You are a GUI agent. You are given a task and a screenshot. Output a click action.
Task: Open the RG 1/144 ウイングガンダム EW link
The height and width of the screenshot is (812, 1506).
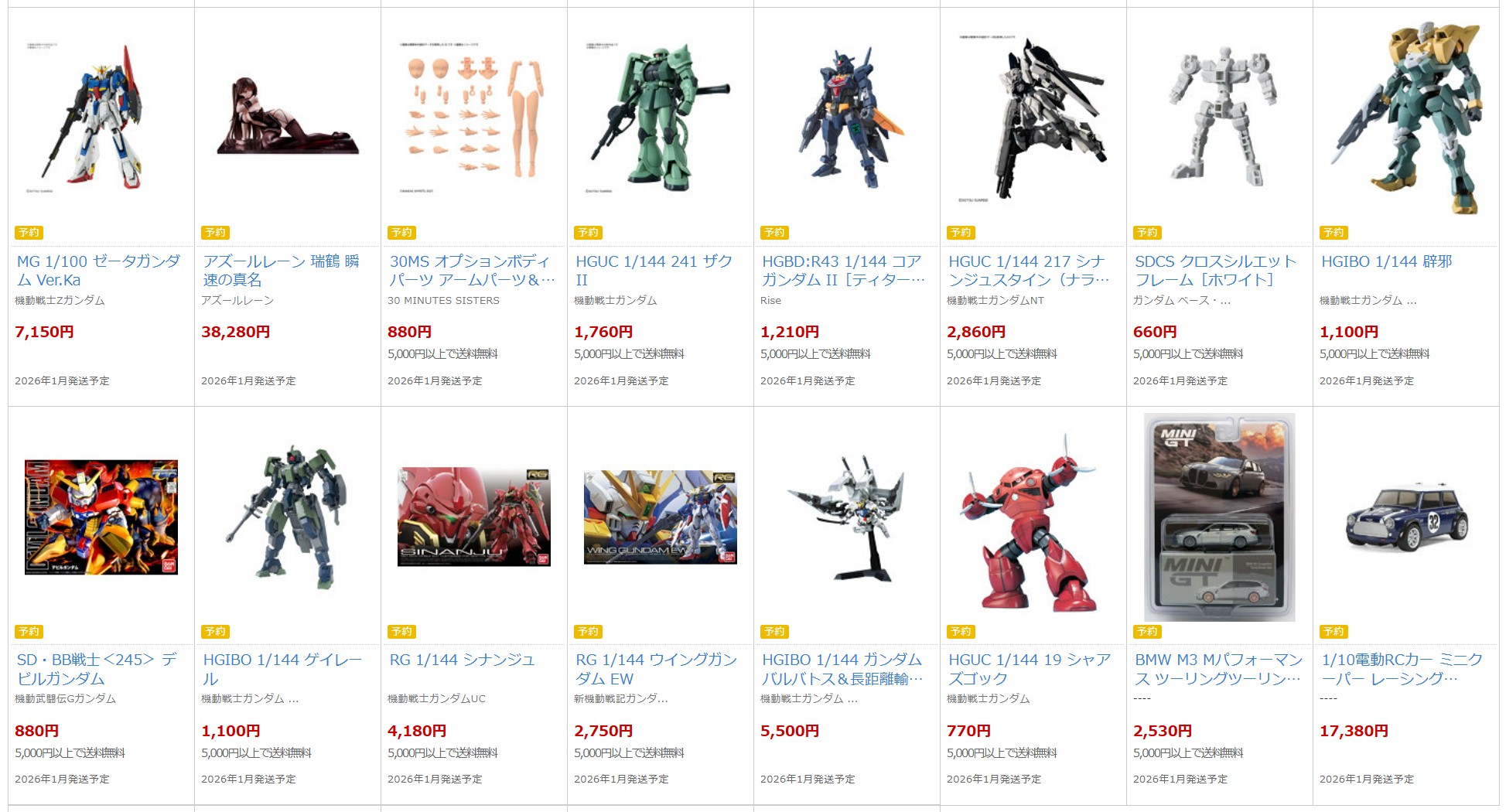657,669
